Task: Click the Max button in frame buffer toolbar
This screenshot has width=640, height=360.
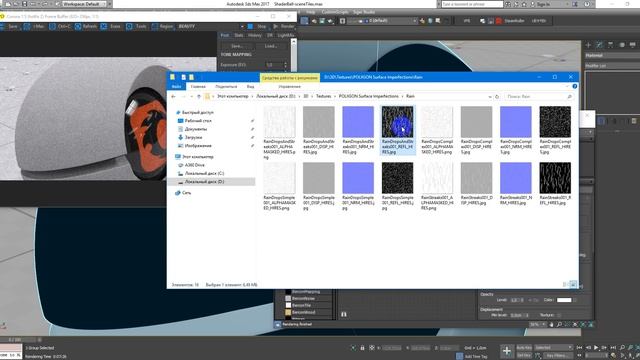Action: (x=35, y=27)
